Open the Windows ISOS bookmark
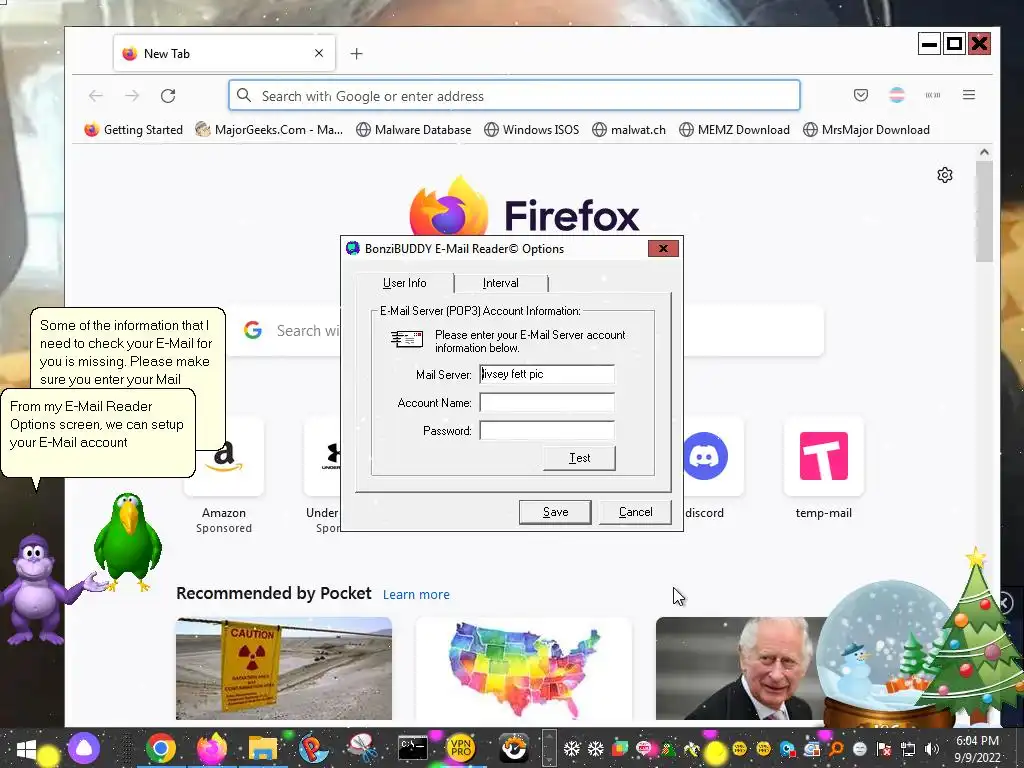 coord(532,129)
